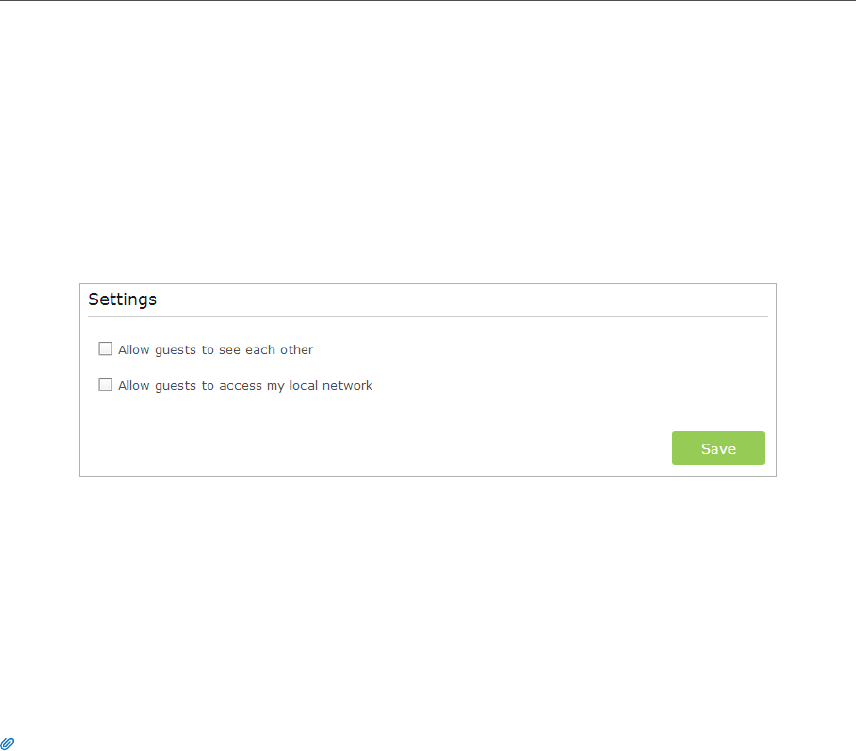Viewport: 856px width, 751px height.
Task: Apply changes with the Save button
Action: (718, 448)
